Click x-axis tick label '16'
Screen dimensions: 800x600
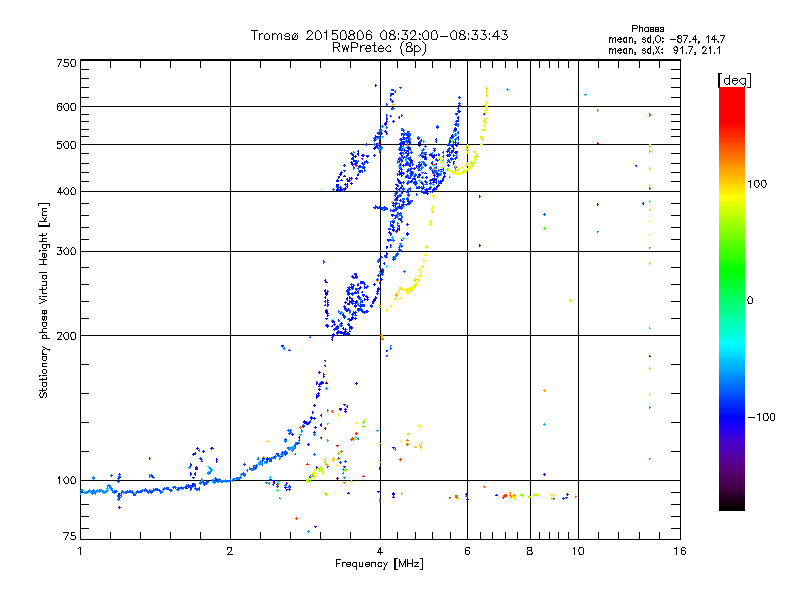pyautogui.click(x=680, y=551)
